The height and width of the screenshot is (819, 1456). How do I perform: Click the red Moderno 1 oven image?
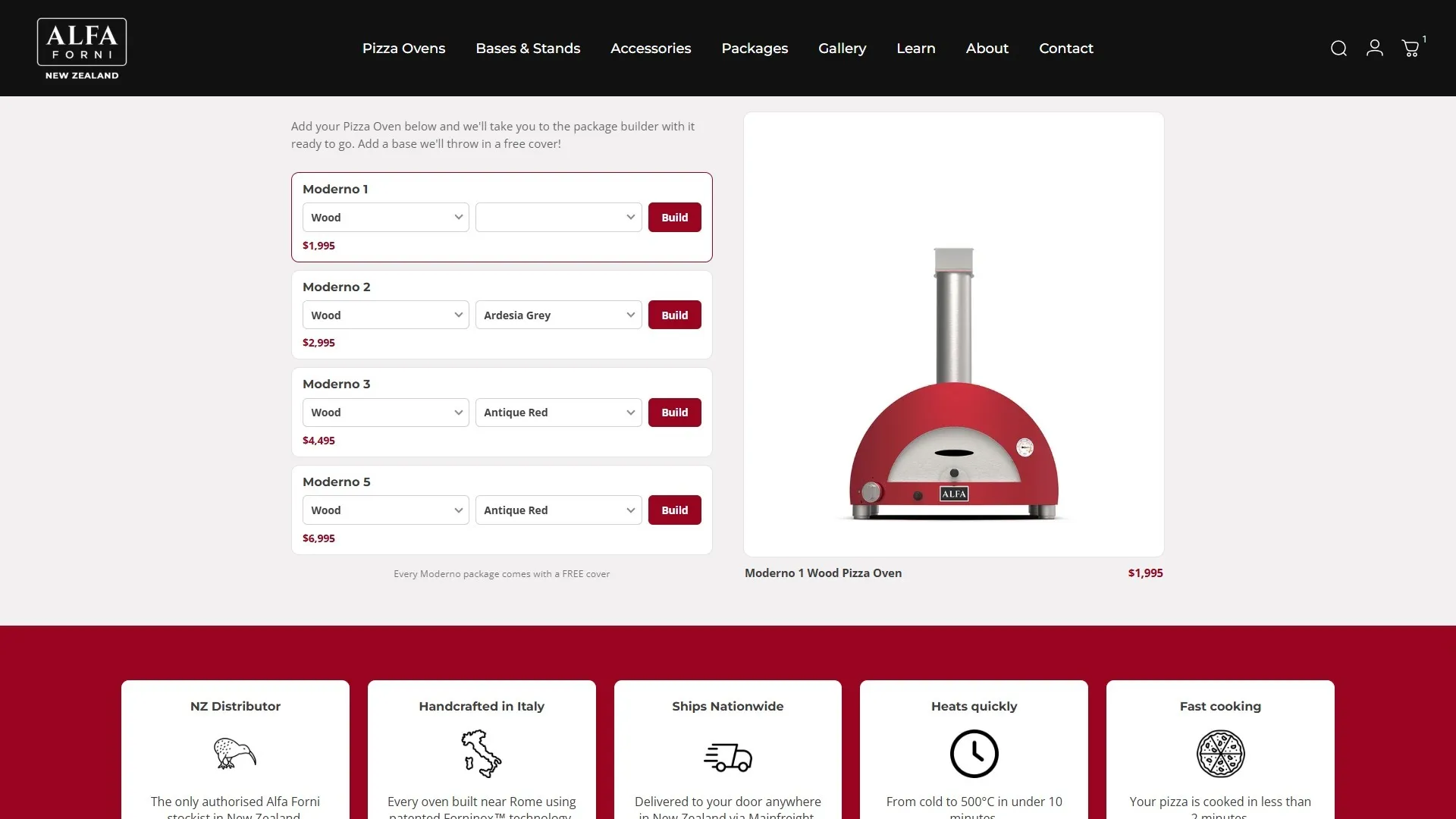[x=954, y=383]
